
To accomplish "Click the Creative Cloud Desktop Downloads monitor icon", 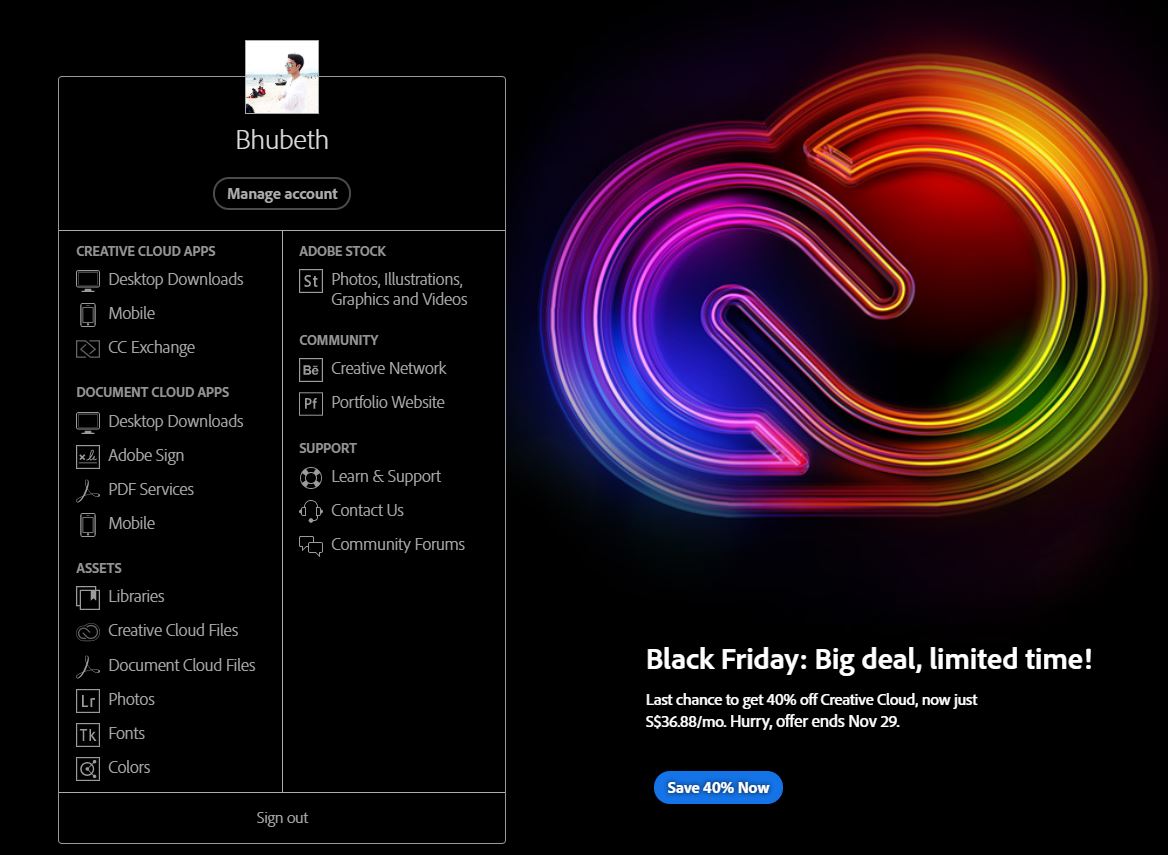I will coord(88,281).
